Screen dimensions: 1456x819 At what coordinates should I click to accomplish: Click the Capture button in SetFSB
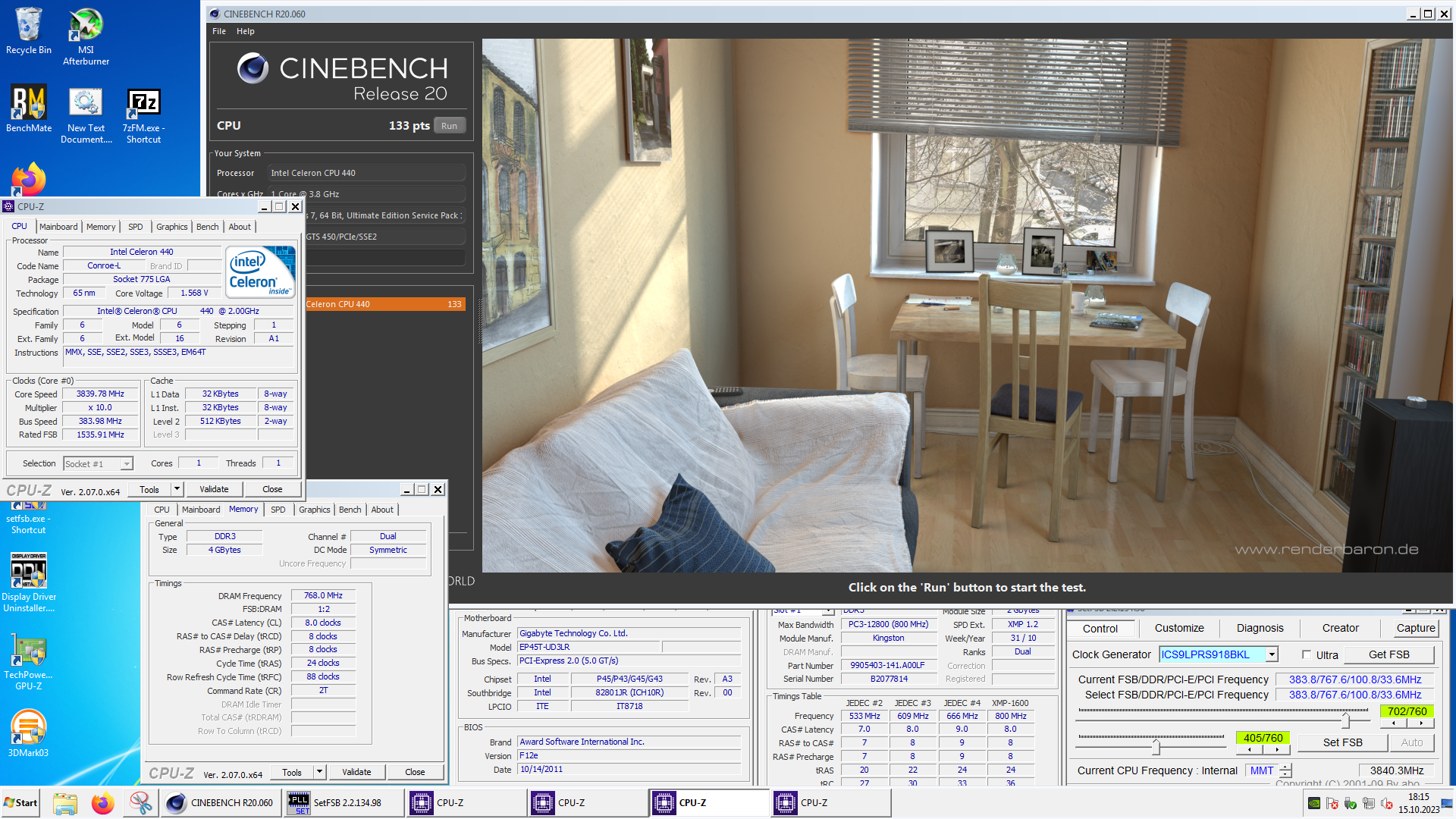point(1416,628)
